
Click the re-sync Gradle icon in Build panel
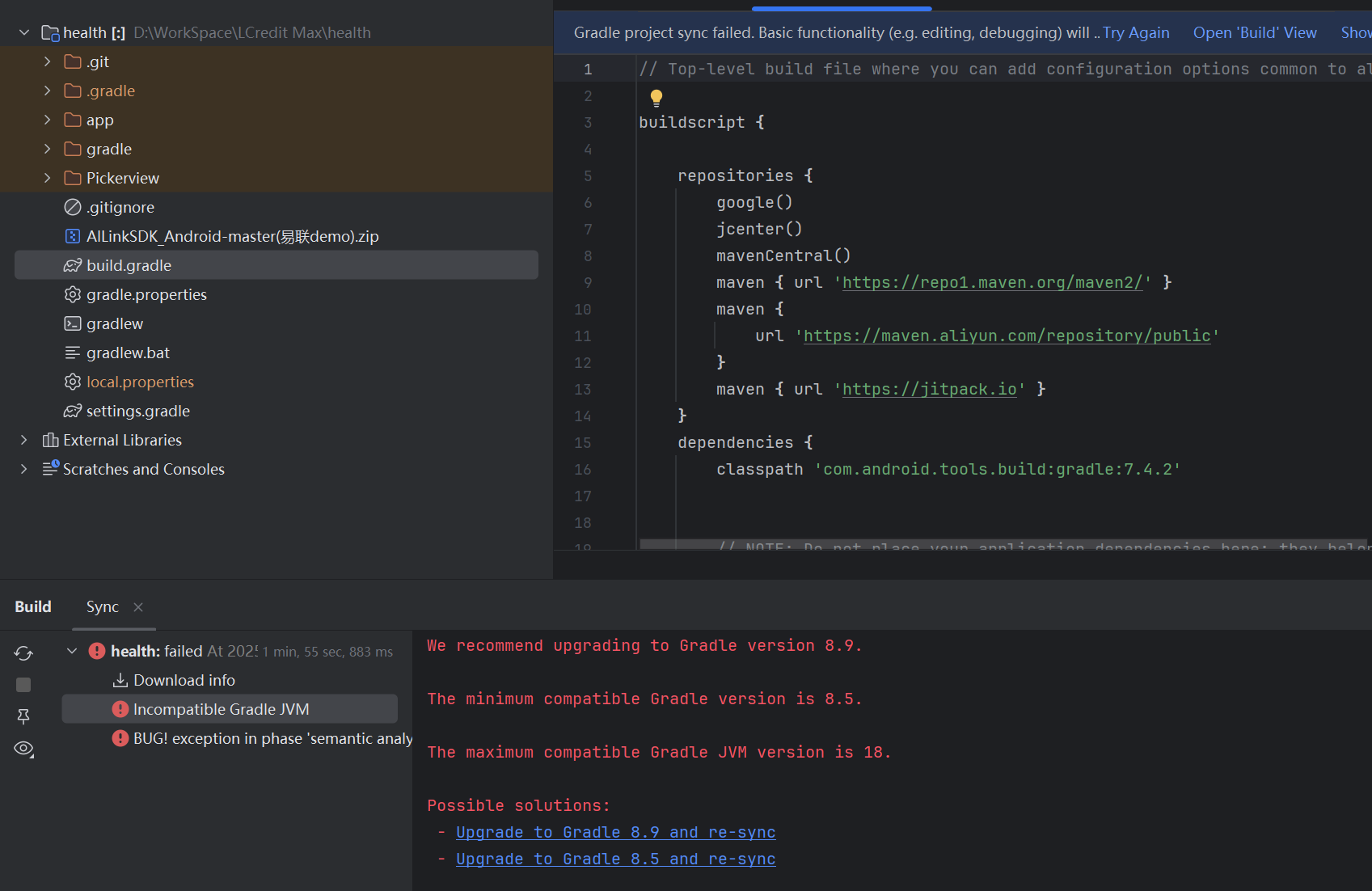tap(23, 652)
